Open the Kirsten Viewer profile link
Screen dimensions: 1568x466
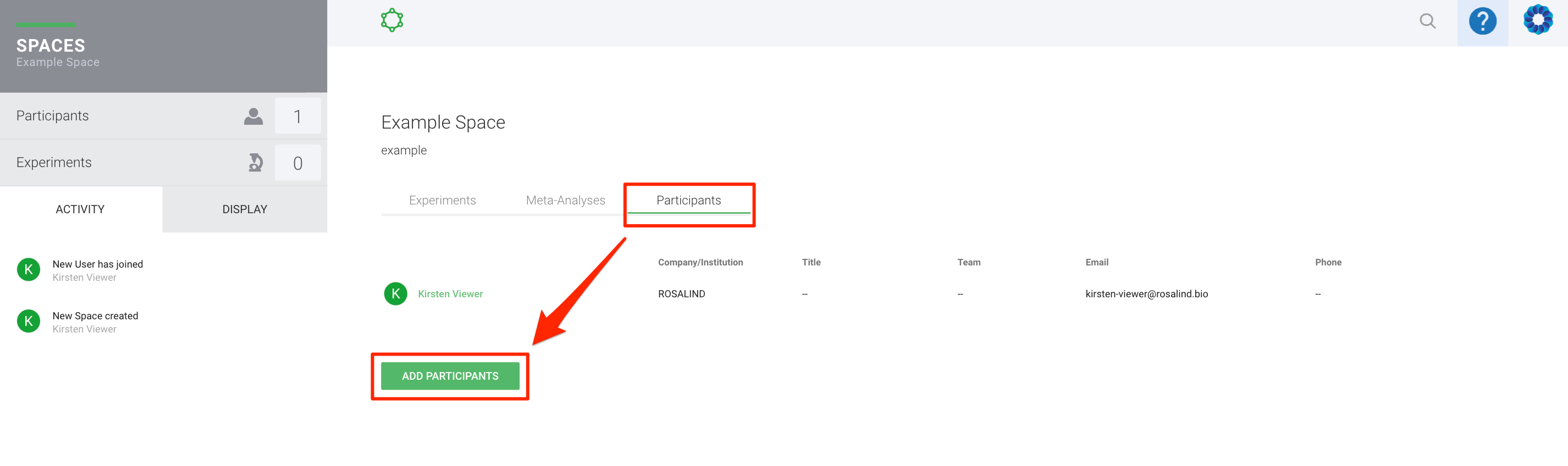tap(450, 294)
